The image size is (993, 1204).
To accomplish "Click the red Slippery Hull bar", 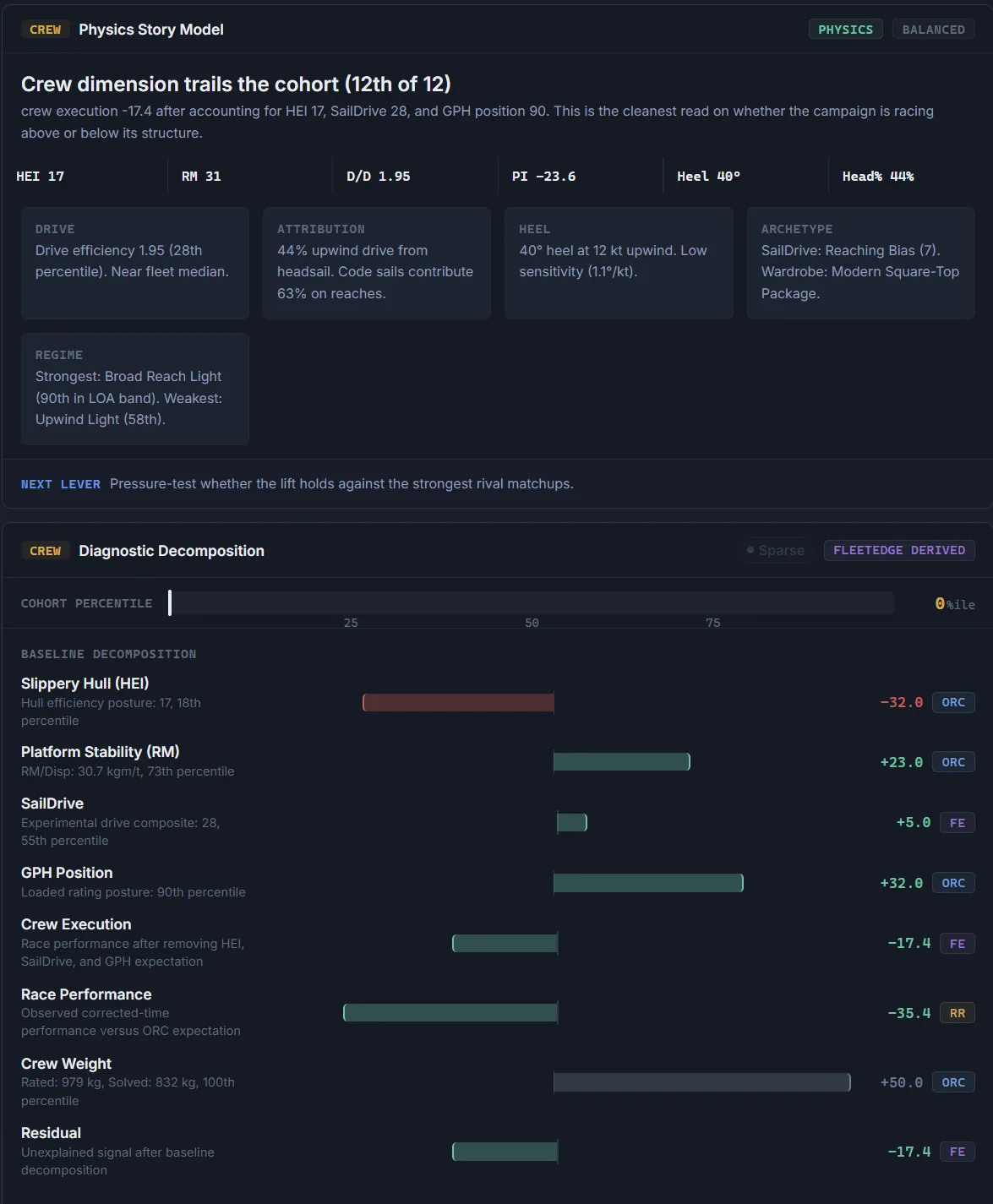I will tap(458, 702).
